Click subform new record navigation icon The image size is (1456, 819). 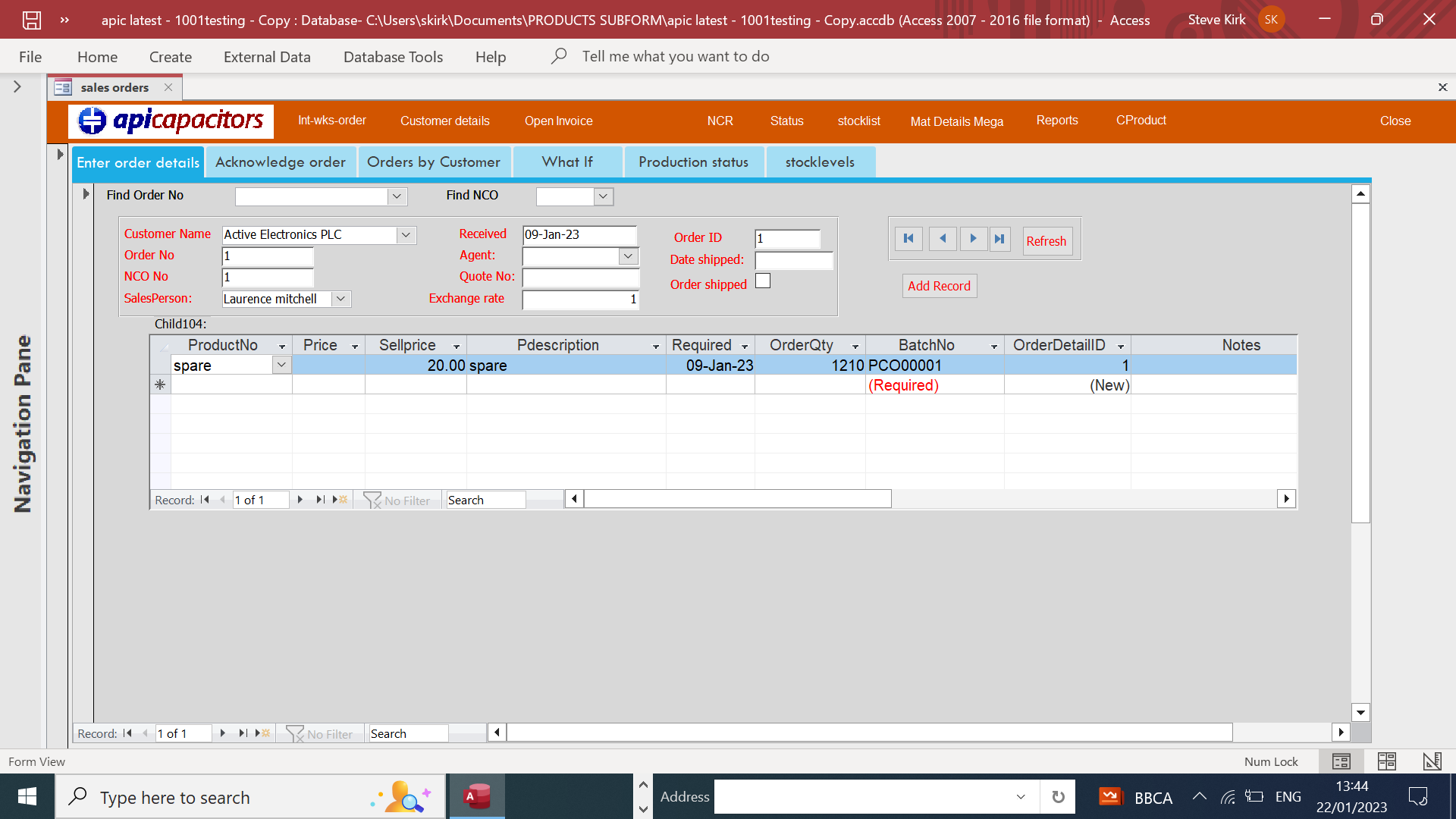(x=340, y=500)
